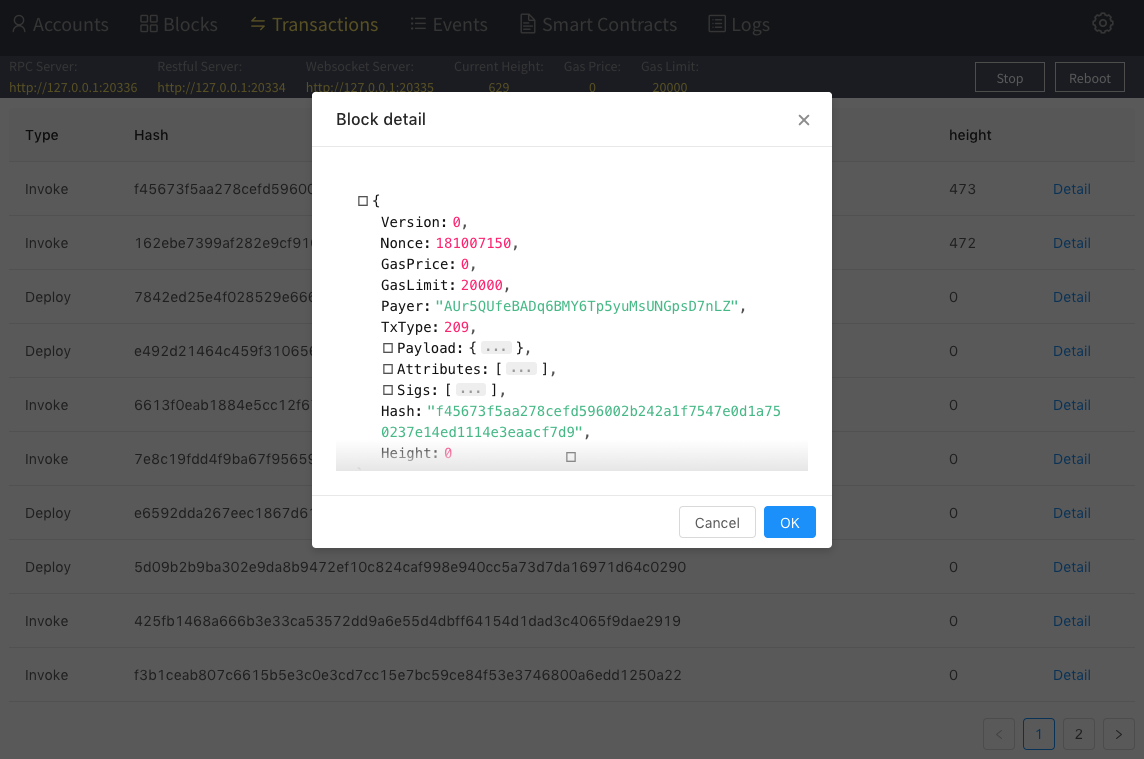The width and height of the screenshot is (1144, 759).
Task: Confirm dialog with OK button
Action: click(x=789, y=523)
